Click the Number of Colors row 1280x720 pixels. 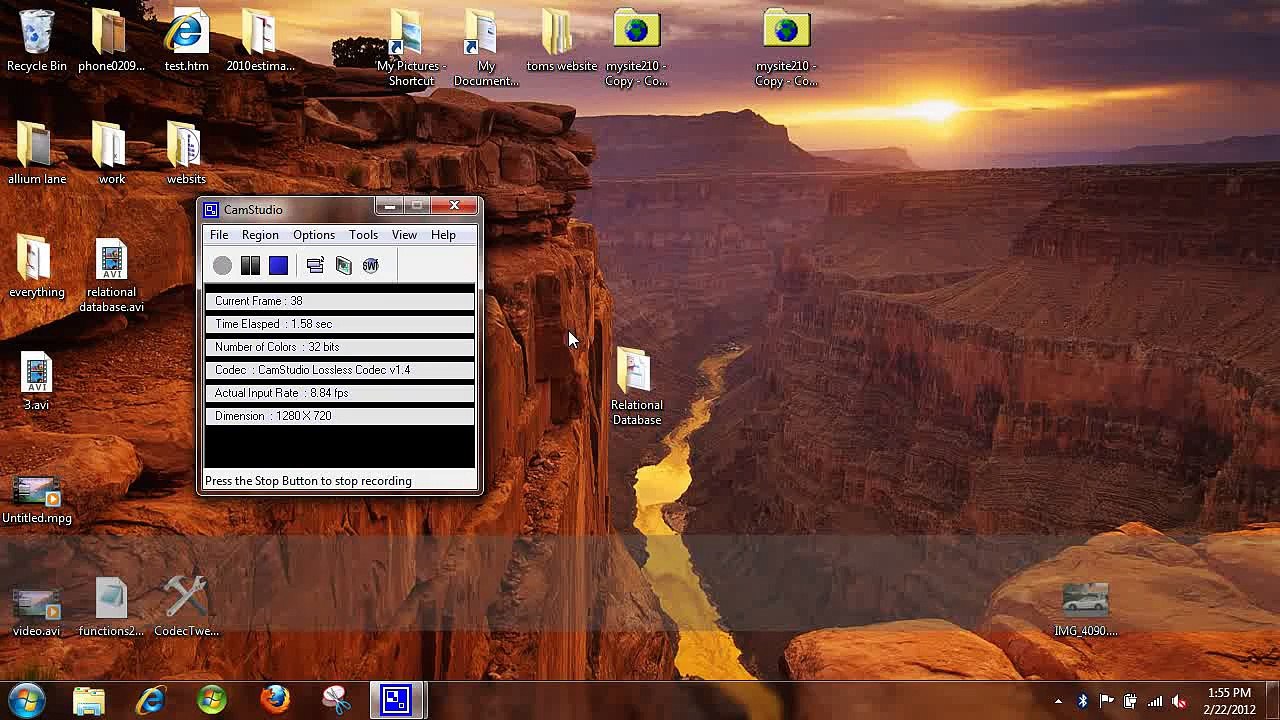(x=340, y=347)
